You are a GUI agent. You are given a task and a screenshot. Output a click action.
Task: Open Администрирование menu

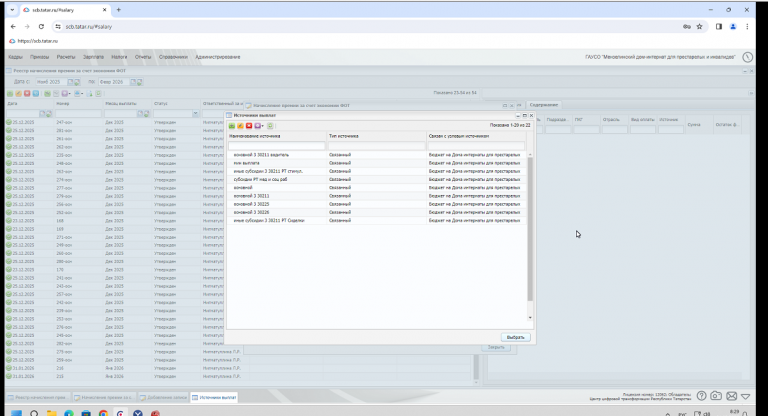(217, 57)
